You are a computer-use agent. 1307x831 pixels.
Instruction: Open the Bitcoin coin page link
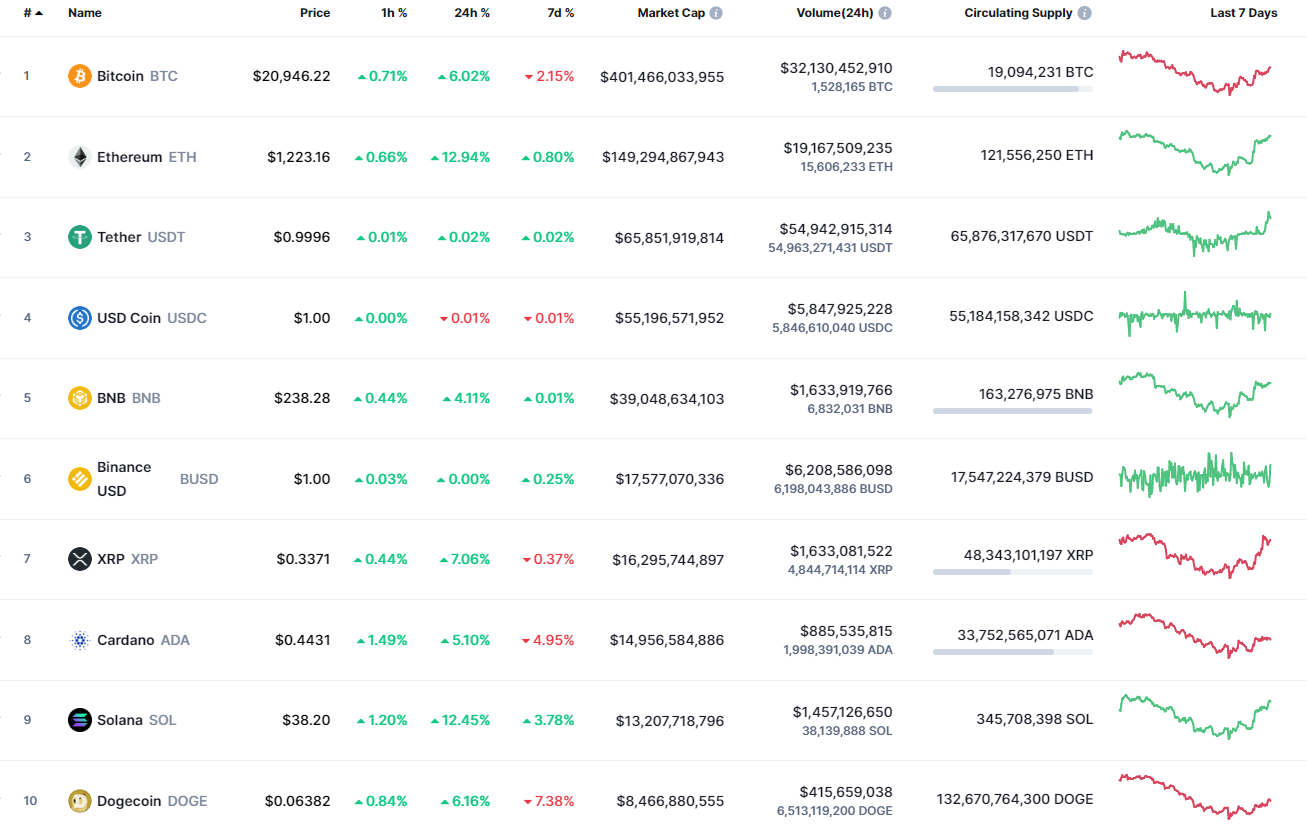pyautogui.click(x=120, y=76)
